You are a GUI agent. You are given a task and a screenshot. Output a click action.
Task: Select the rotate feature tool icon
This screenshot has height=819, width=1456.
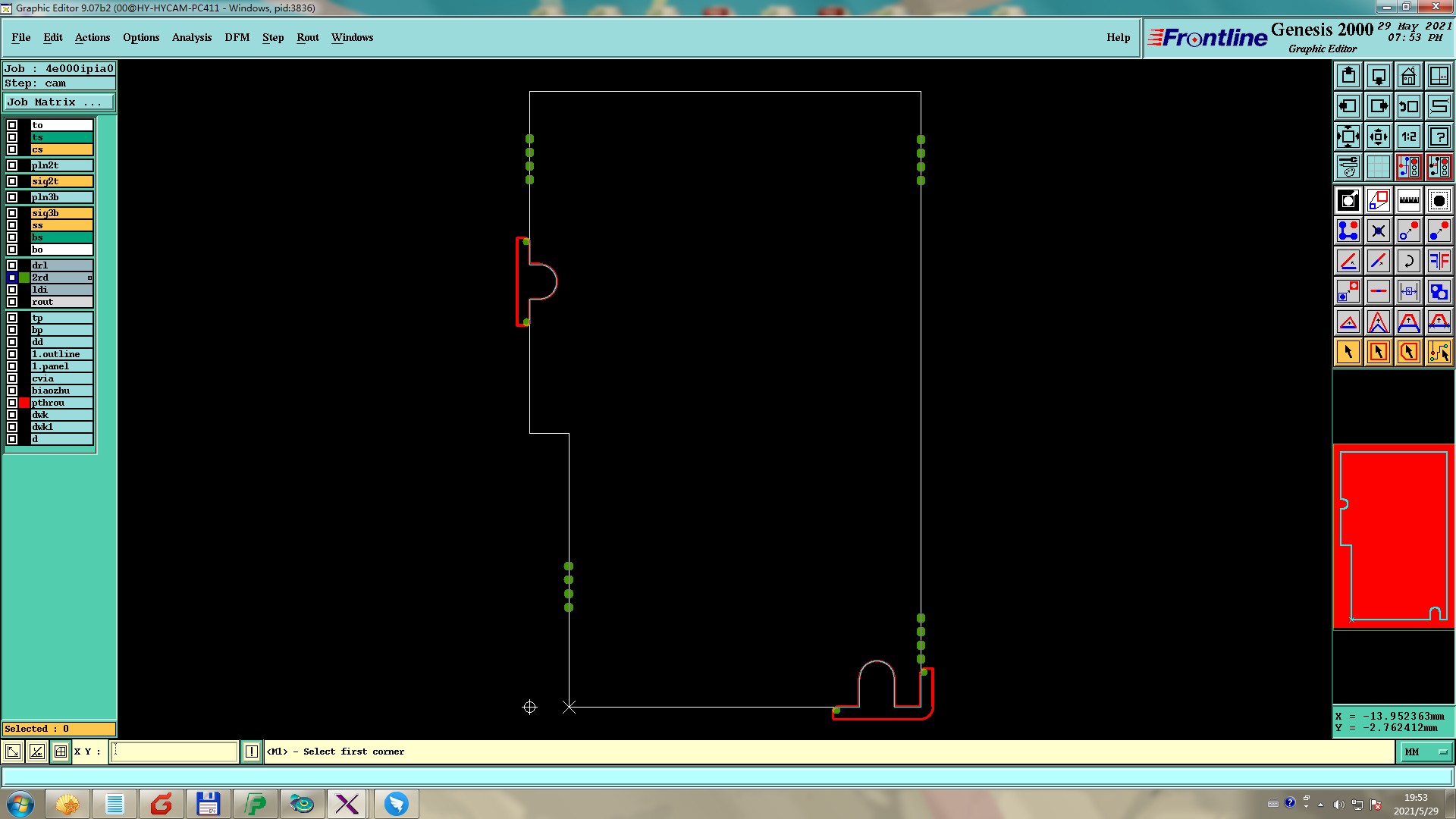click(x=1408, y=261)
